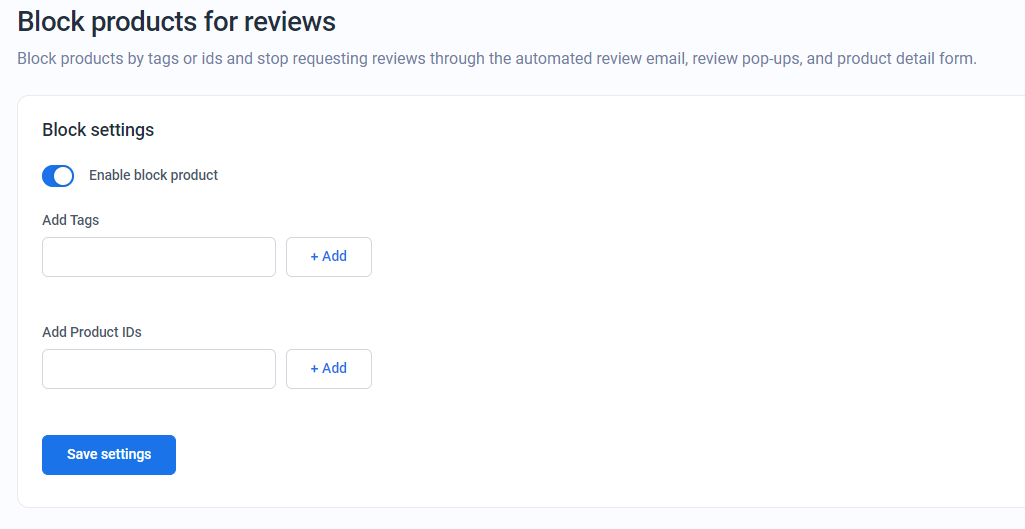Click the 'Enable block product' label text
Viewport: 1025px width, 529px height.
tap(154, 175)
